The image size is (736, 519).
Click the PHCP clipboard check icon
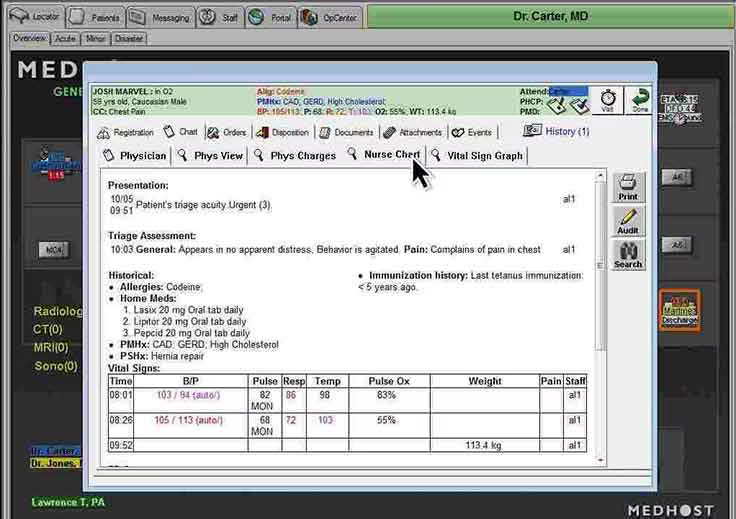pos(556,105)
